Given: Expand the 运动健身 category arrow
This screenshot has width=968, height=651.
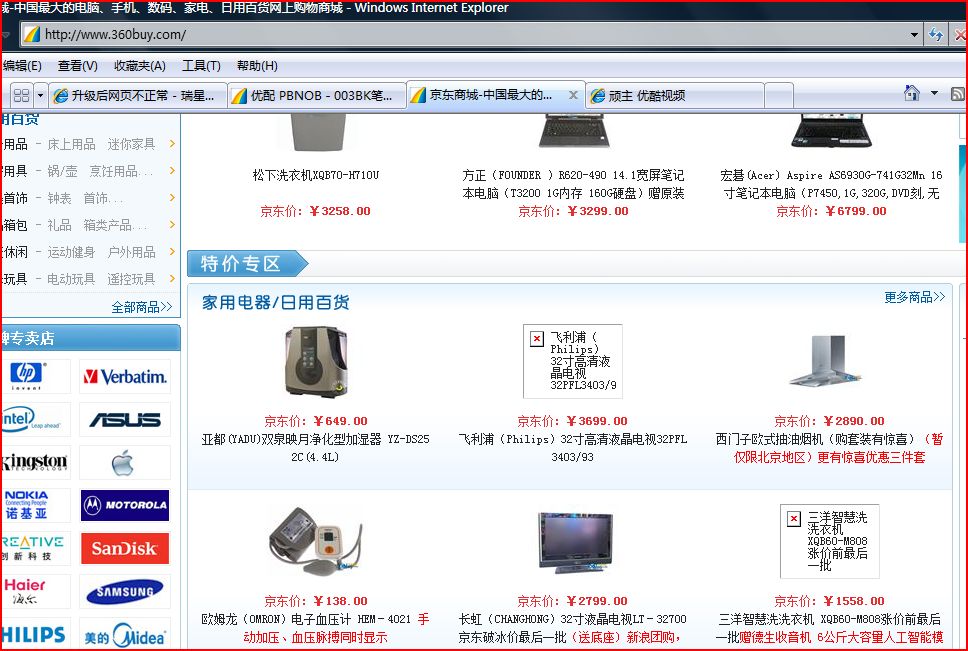Looking at the screenshot, I should point(172,252).
